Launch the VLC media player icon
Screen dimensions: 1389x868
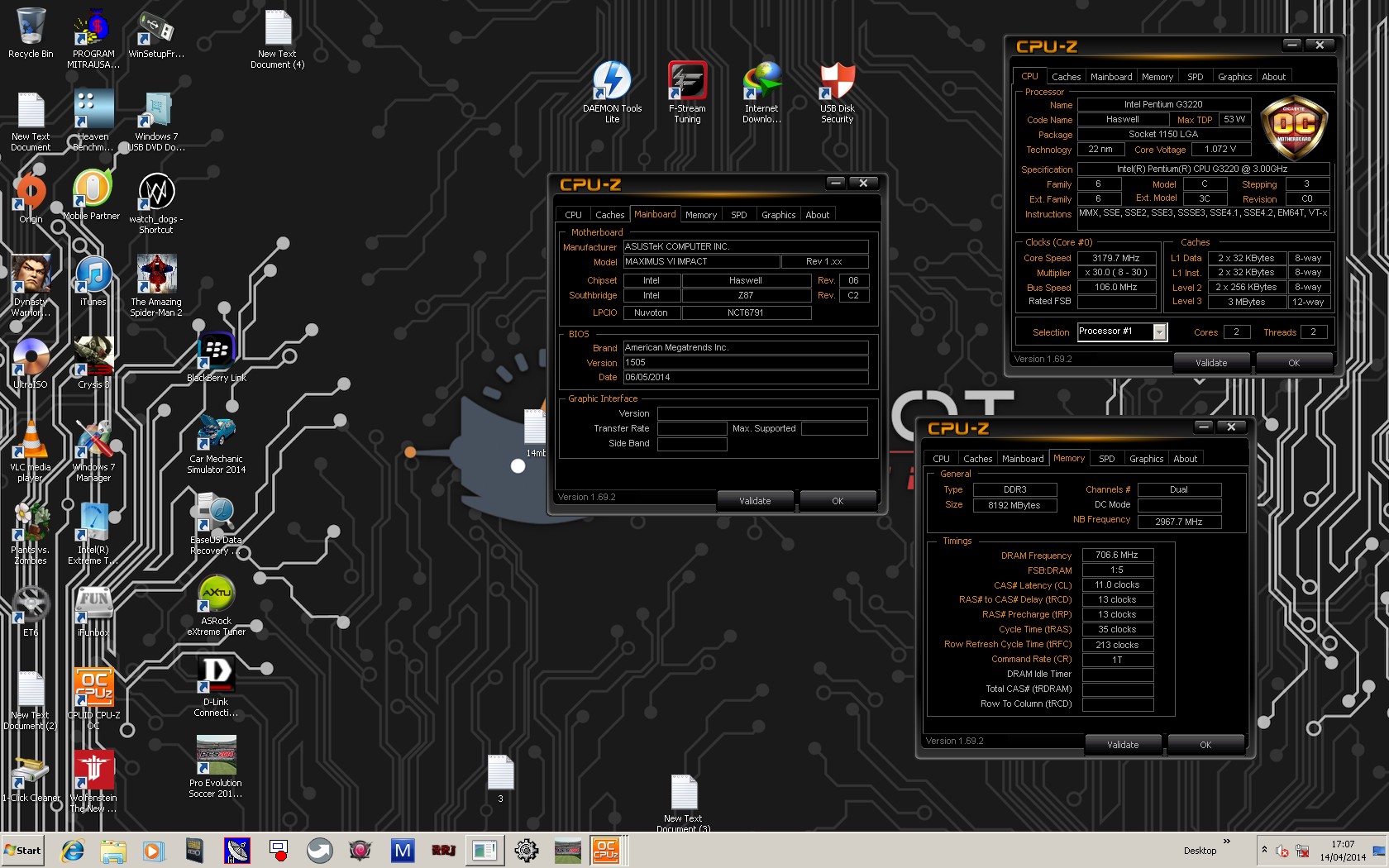tap(31, 451)
